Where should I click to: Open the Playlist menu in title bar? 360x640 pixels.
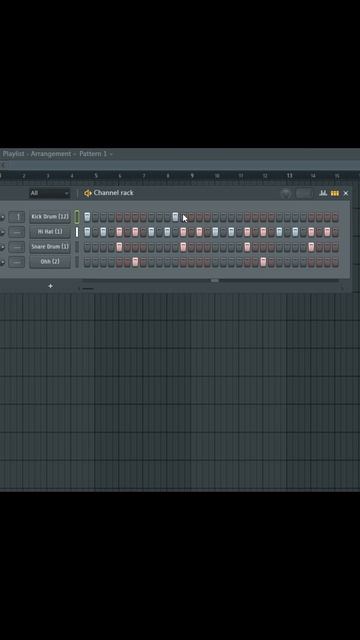click(13, 154)
